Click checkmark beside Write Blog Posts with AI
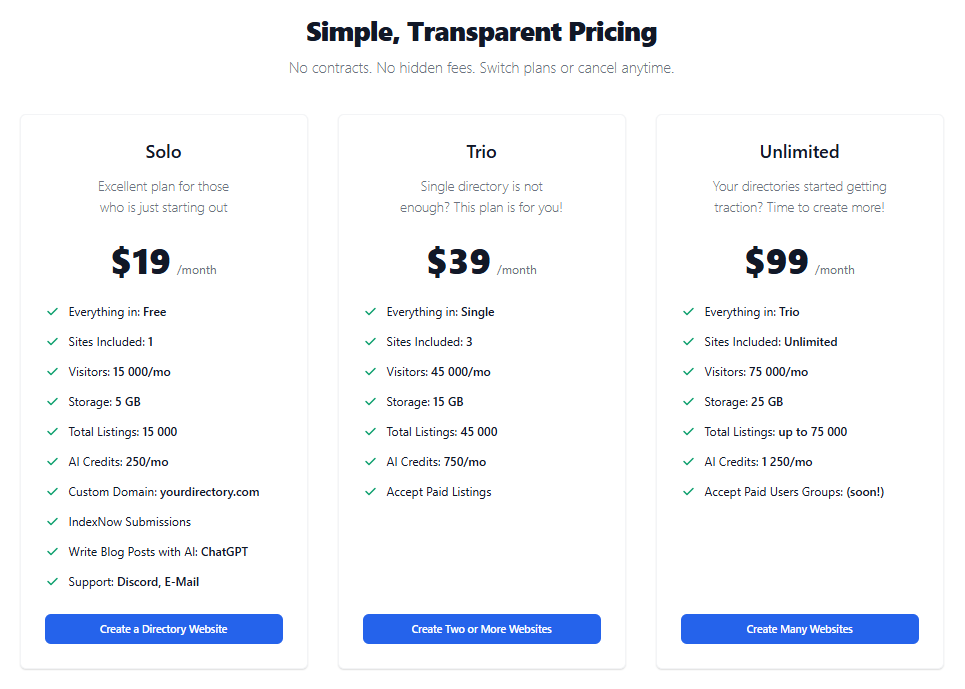Screen dimensions: 965x689 pos(52,552)
